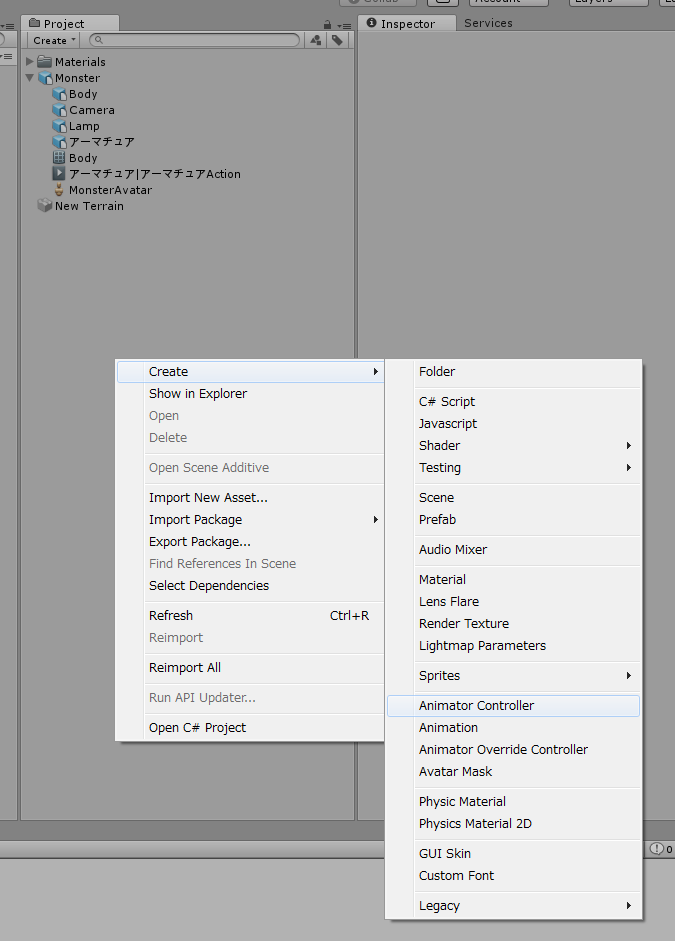675x941 pixels.
Task: Collapse the Monster asset arrow
Action: click(29, 78)
